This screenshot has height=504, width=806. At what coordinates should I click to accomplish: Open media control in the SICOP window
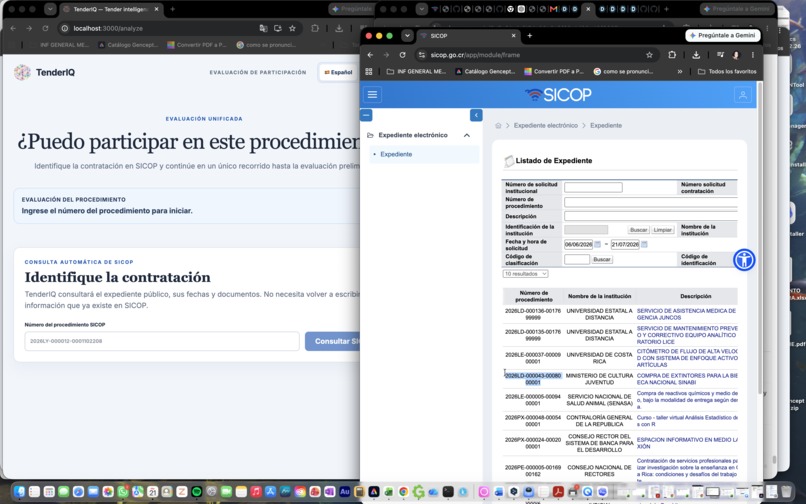point(720,55)
